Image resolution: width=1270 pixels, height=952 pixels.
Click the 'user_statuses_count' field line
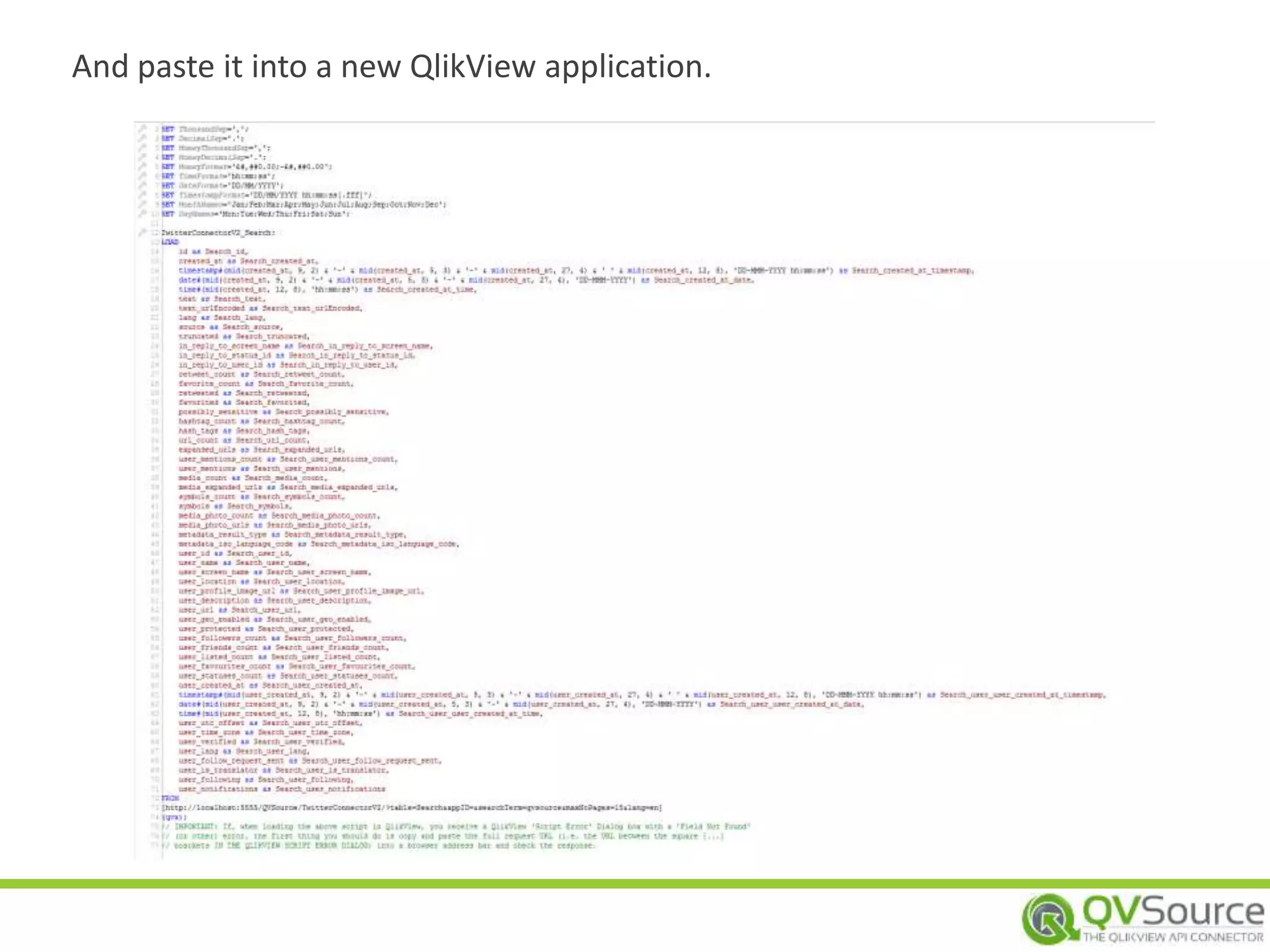[x=288, y=676]
